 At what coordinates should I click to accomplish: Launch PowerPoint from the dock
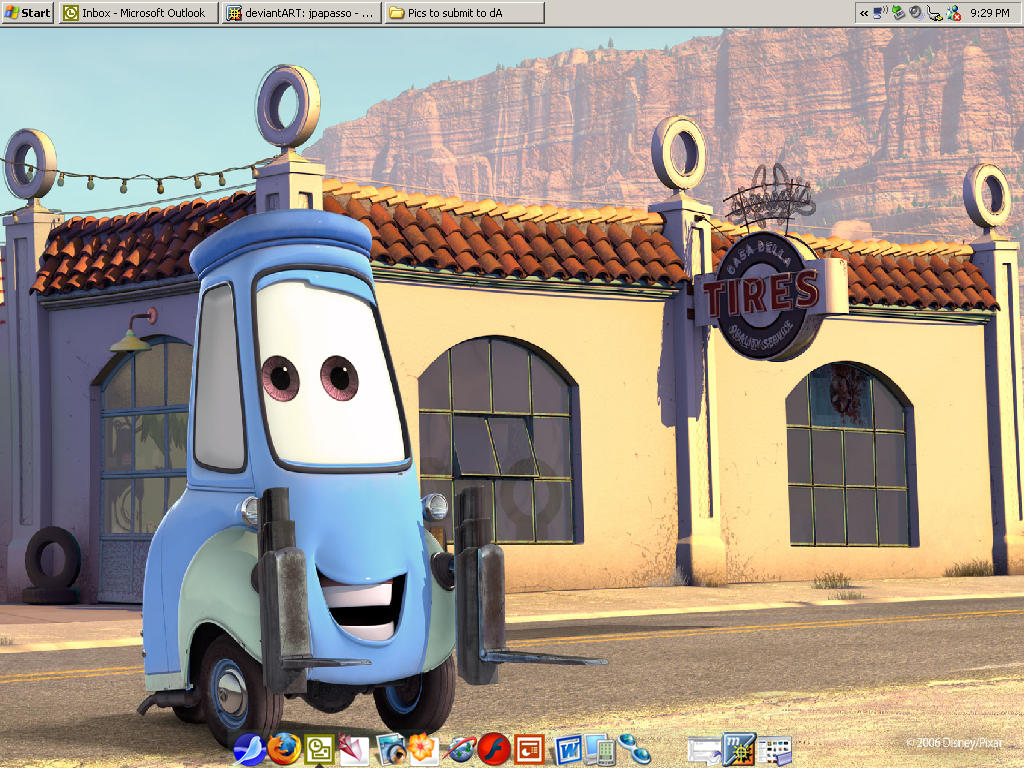click(530, 750)
